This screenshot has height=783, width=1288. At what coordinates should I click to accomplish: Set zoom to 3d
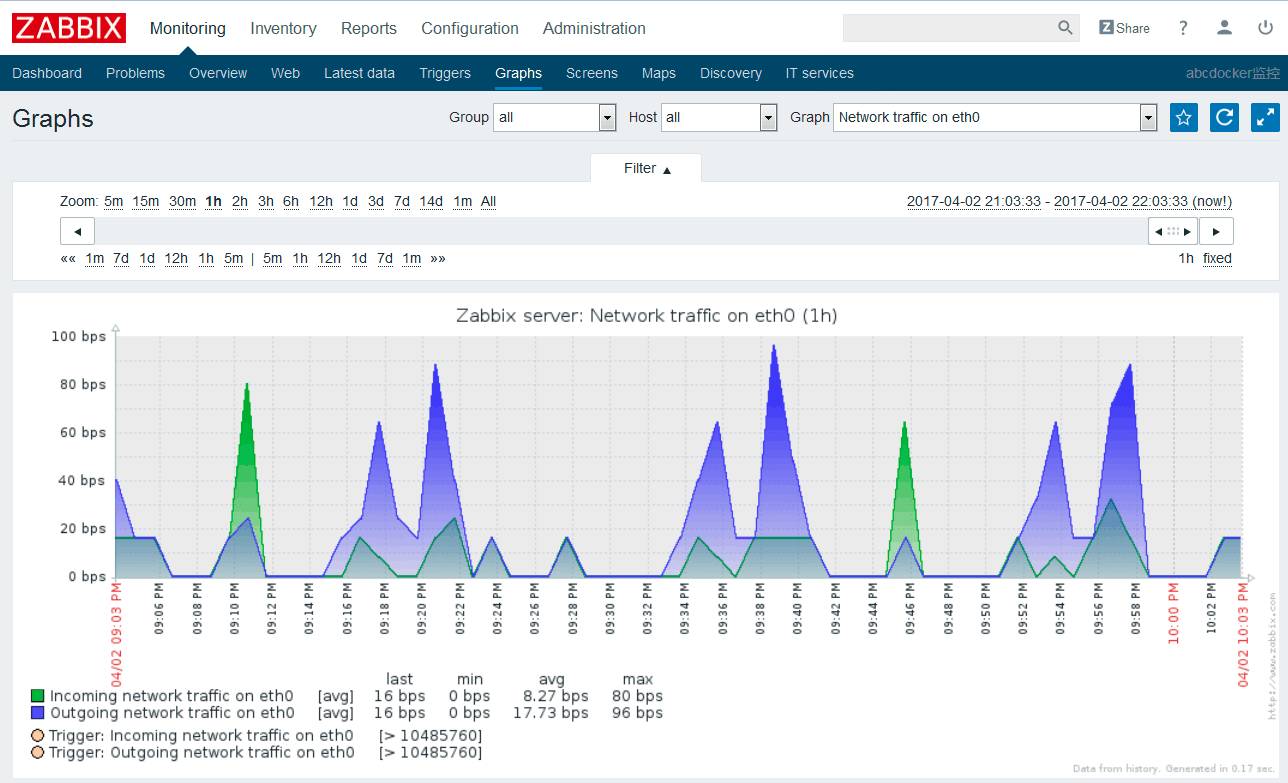coord(376,201)
